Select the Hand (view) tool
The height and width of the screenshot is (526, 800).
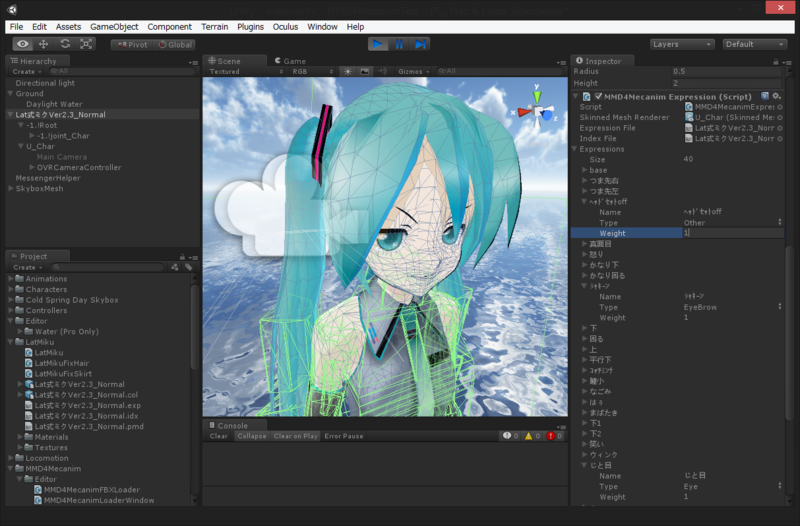pyautogui.click(x=23, y=44)
